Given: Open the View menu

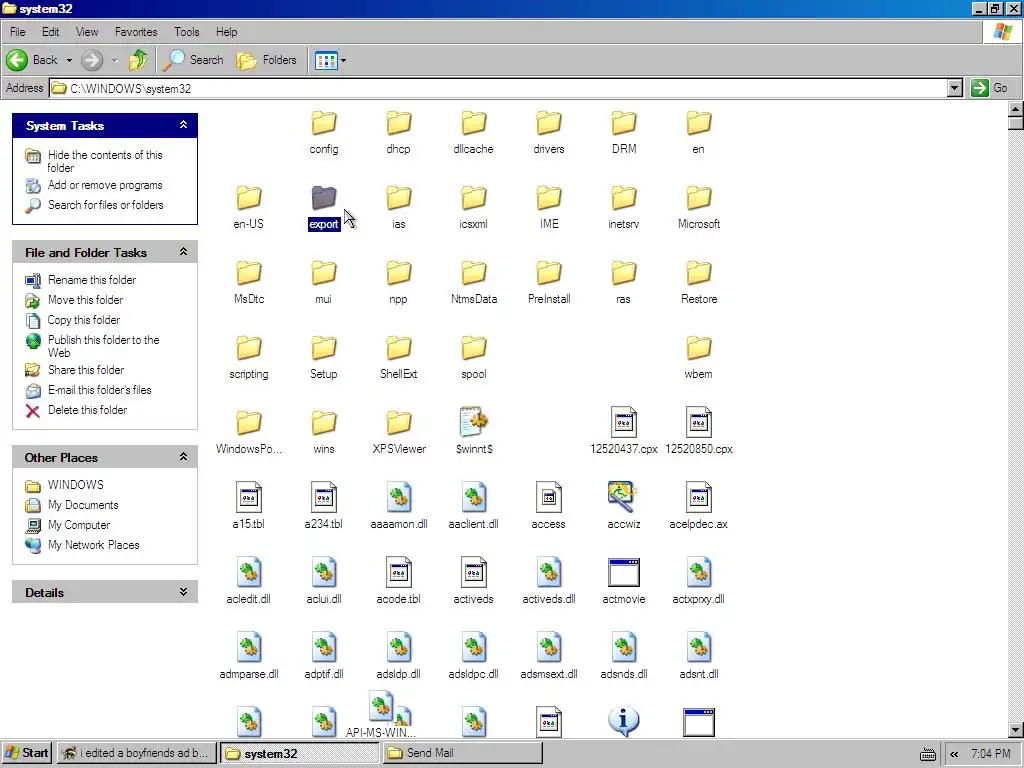Looking at the screenshot, I should (87, 32).
